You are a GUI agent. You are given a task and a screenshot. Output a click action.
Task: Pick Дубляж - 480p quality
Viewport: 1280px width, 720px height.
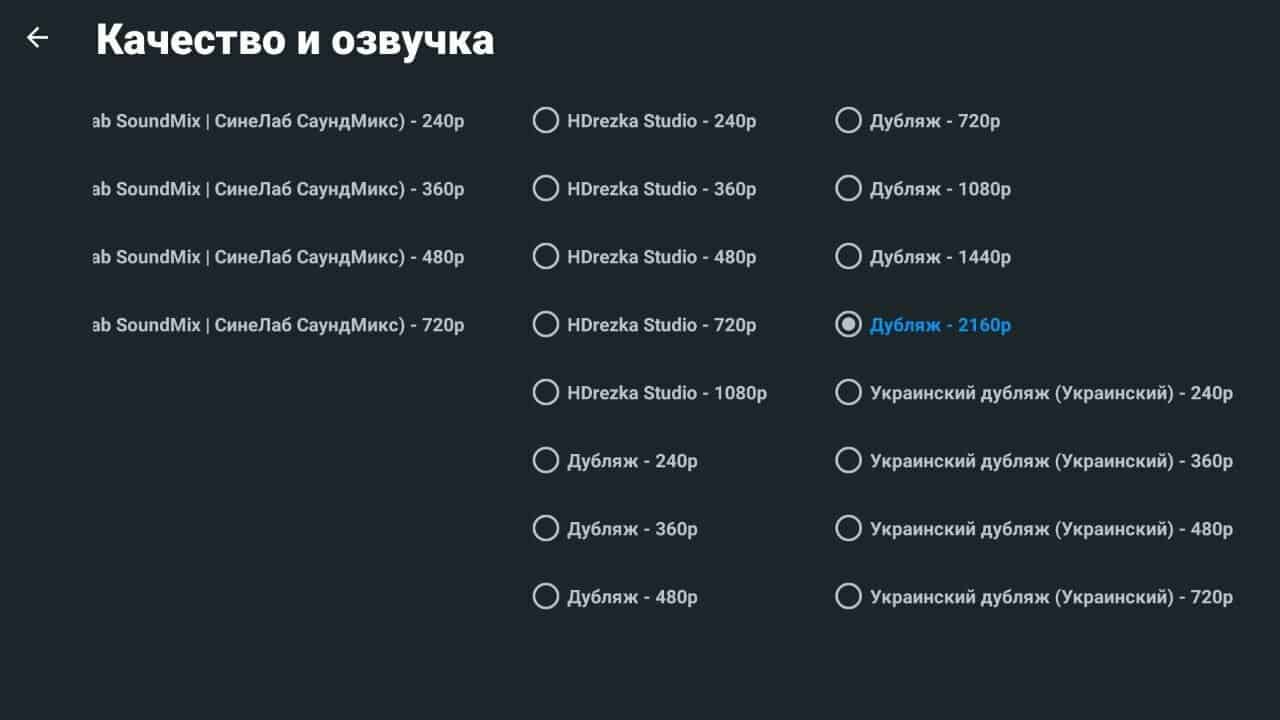tap(546, 597)
